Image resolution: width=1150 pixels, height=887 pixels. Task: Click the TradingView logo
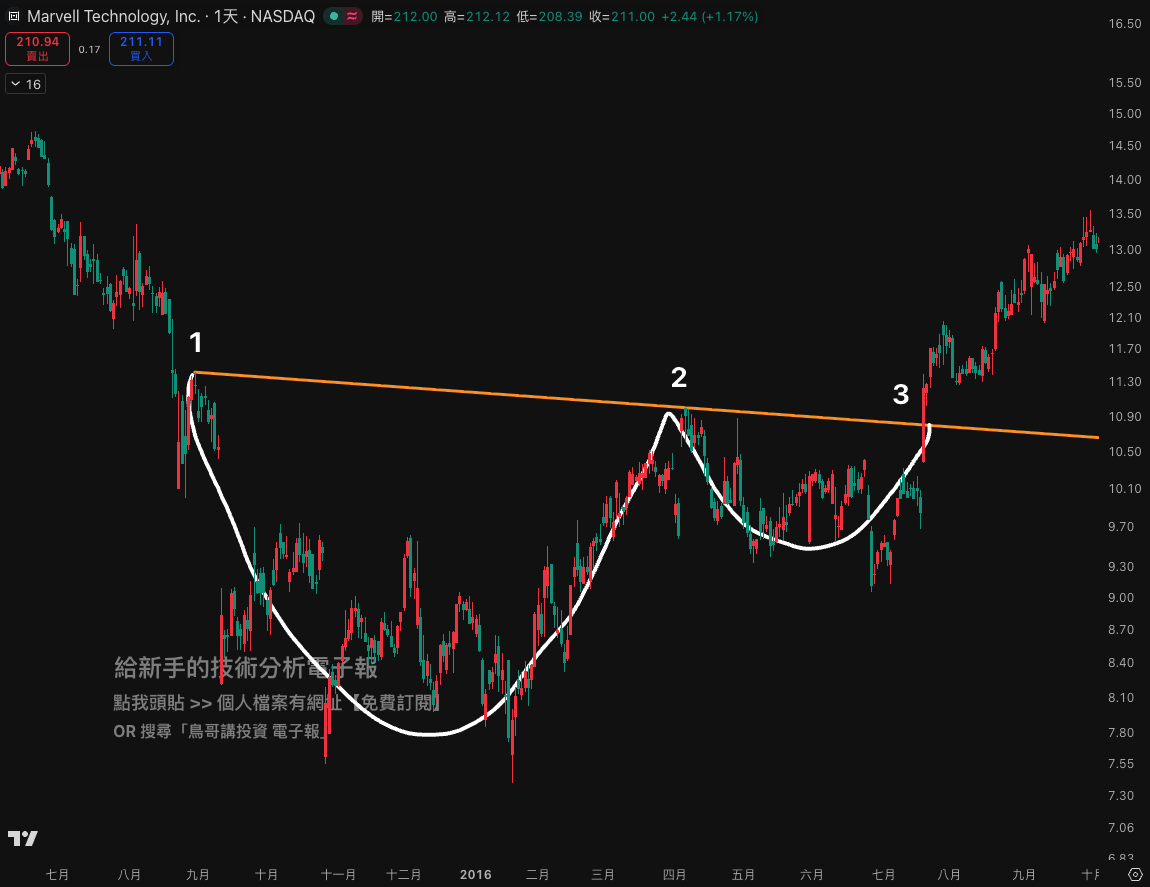(22, 838)
